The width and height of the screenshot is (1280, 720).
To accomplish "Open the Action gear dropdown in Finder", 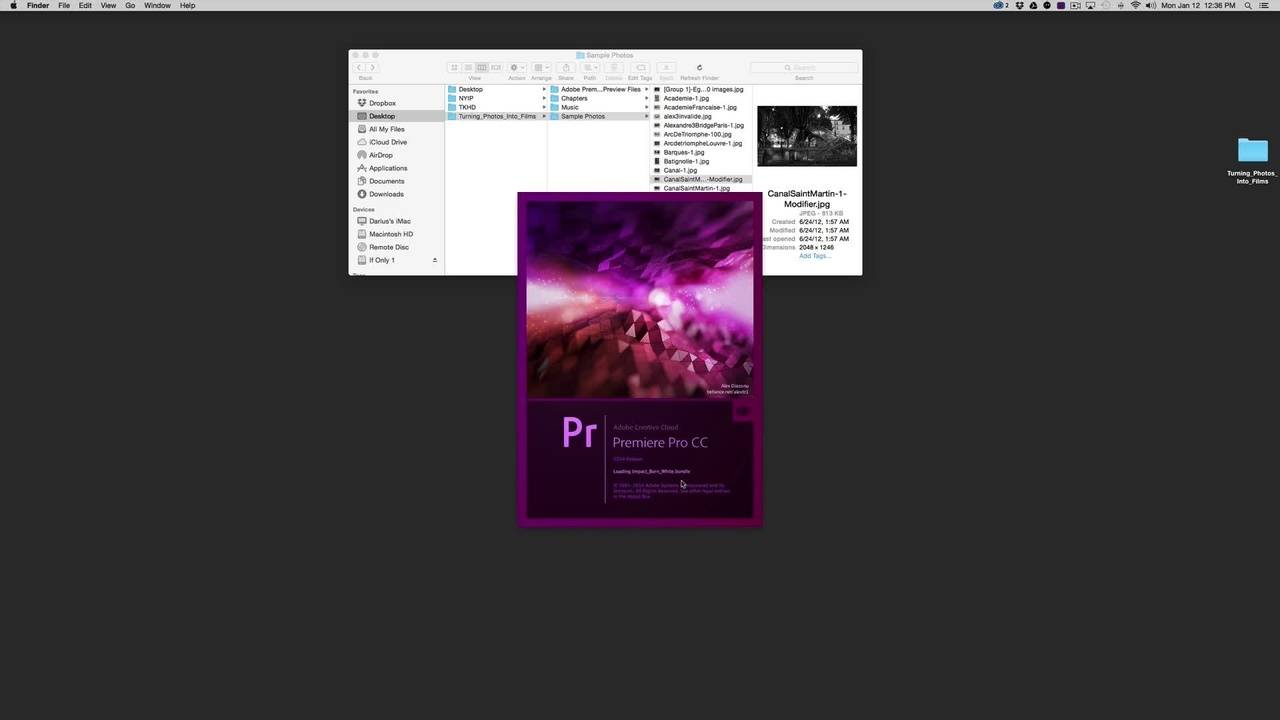I will click(x=516, y=68).
